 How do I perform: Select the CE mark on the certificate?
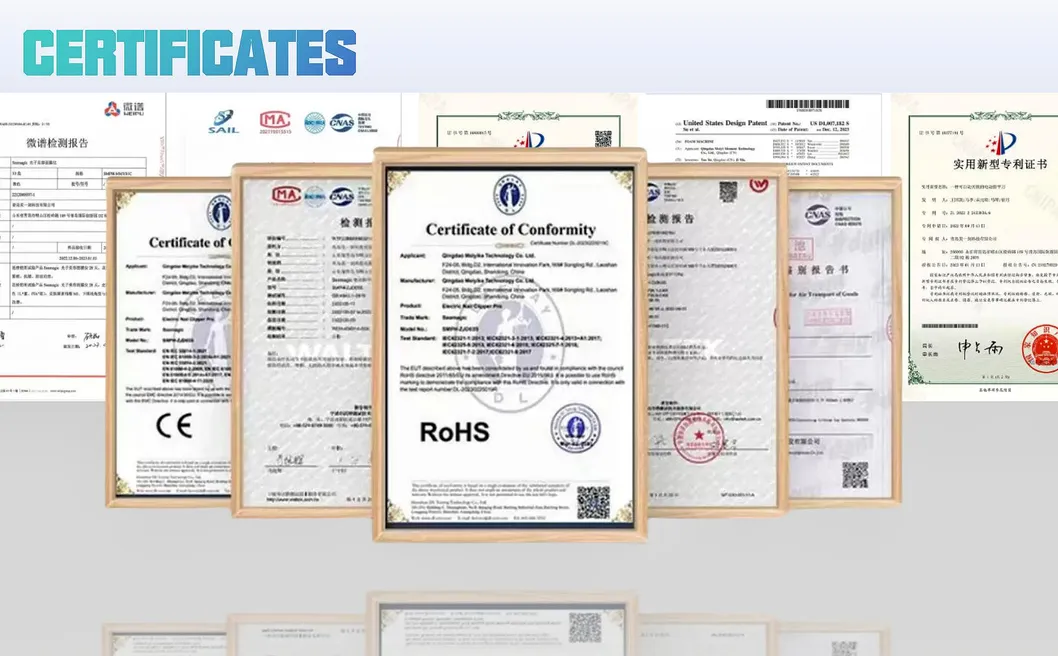tap(174, 425)
